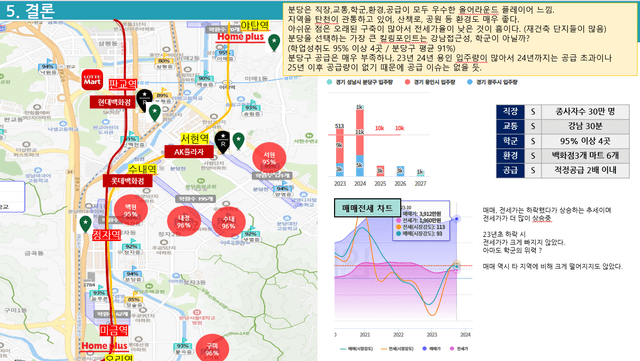Image resolution: width=640 pixels, height=361 pixels.
Task: Select the black Starbucks Reserve pin near 서현역
Action: [222, 142]
